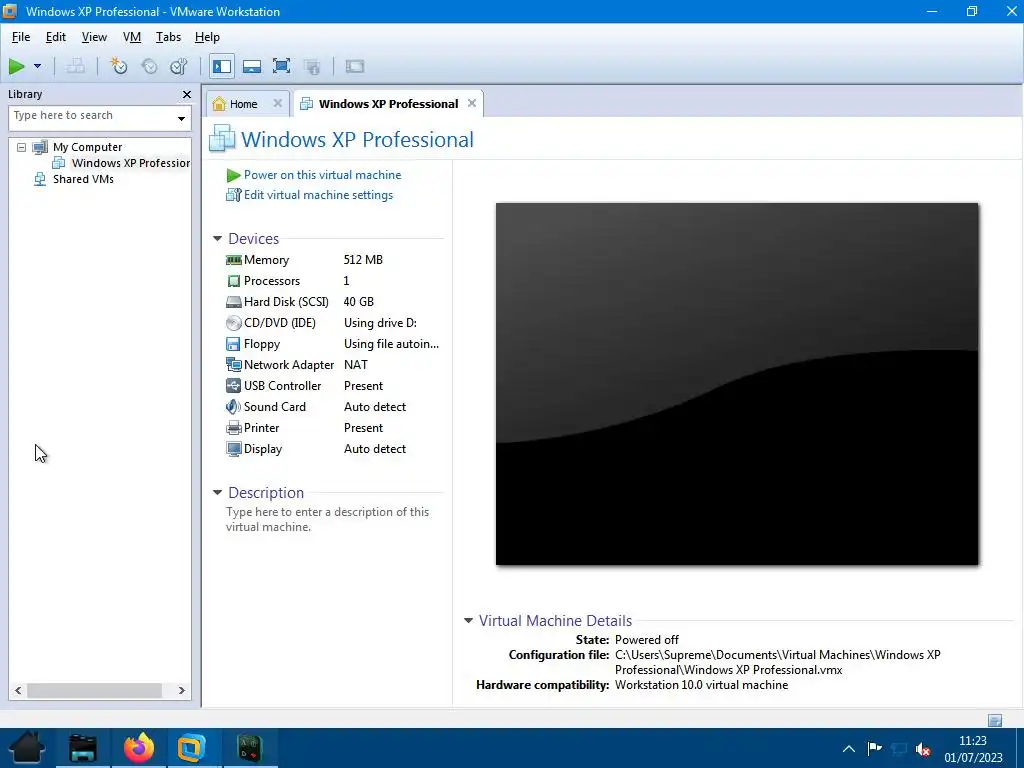Open Firefox from the taskbar

(139, 748)
